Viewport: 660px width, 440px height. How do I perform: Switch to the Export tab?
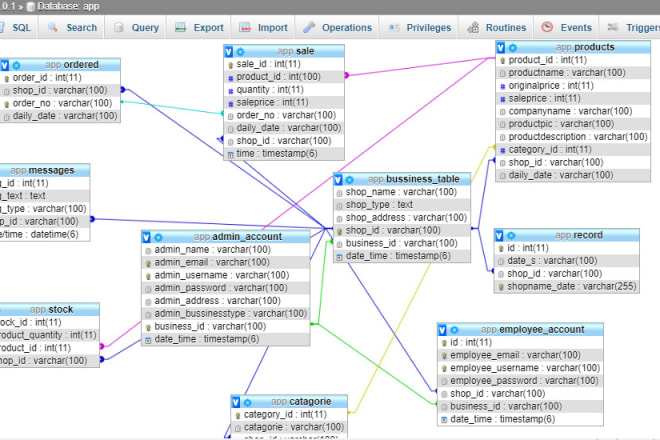(199, 28)
